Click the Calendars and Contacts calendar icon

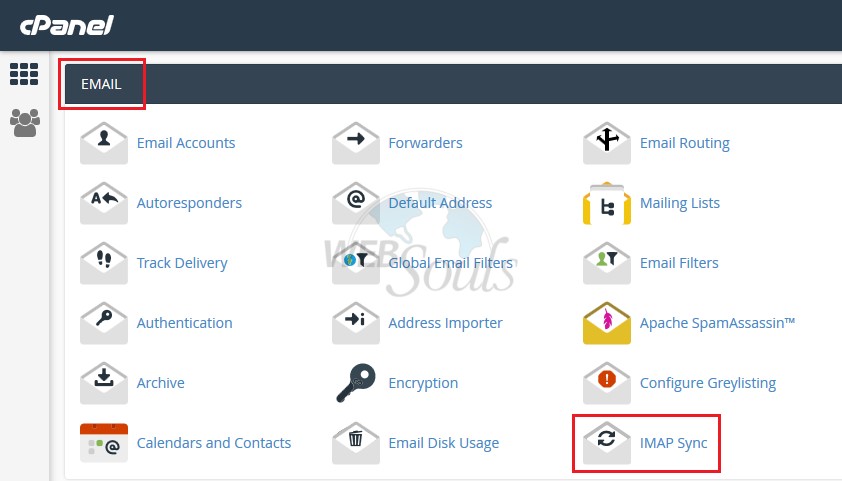point(104,443)
